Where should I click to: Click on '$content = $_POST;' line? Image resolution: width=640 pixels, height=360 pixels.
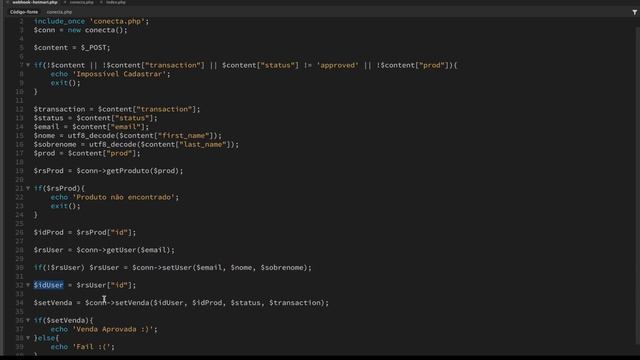click(x=72, y=47)
